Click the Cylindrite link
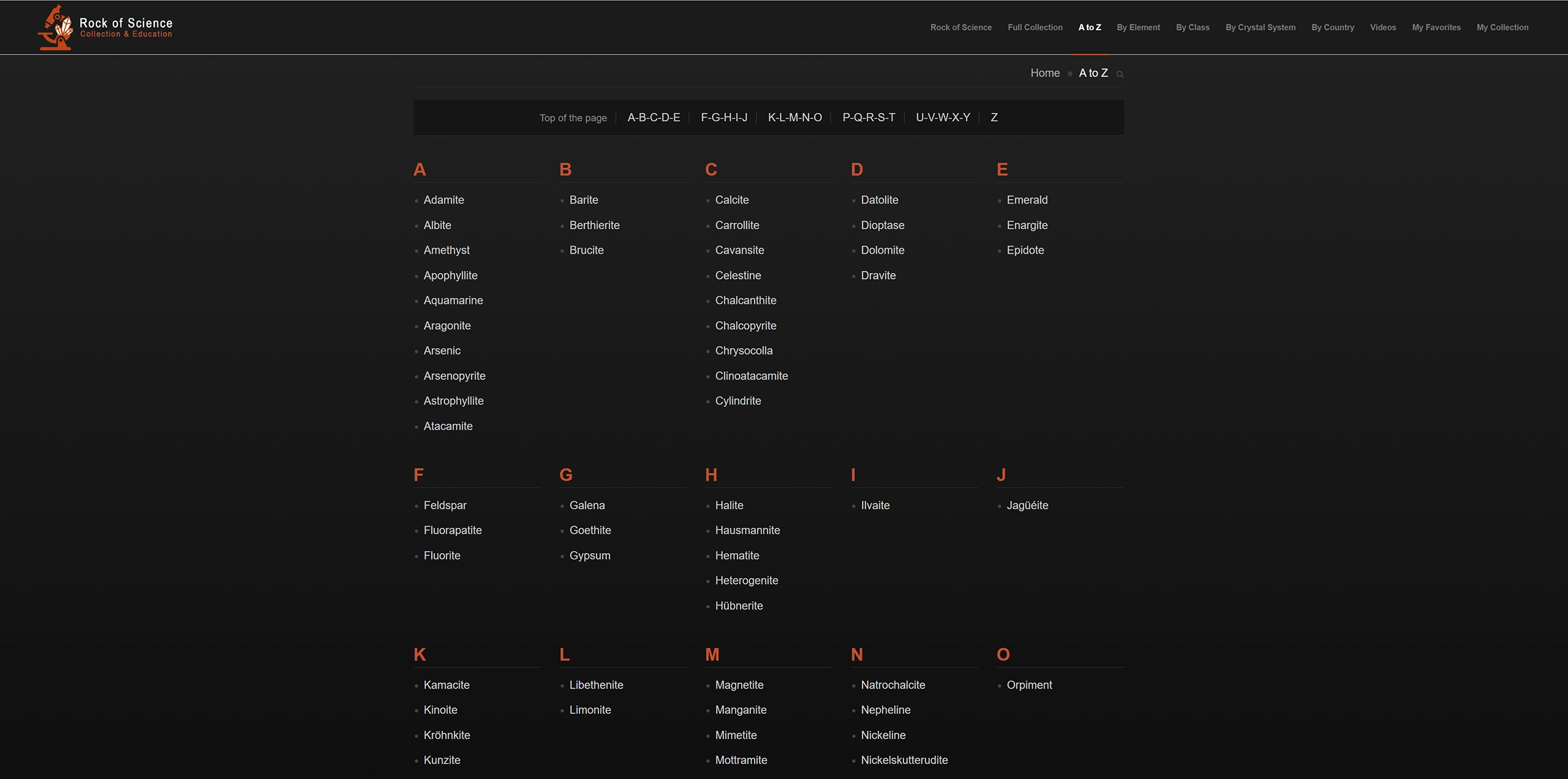 738,401
